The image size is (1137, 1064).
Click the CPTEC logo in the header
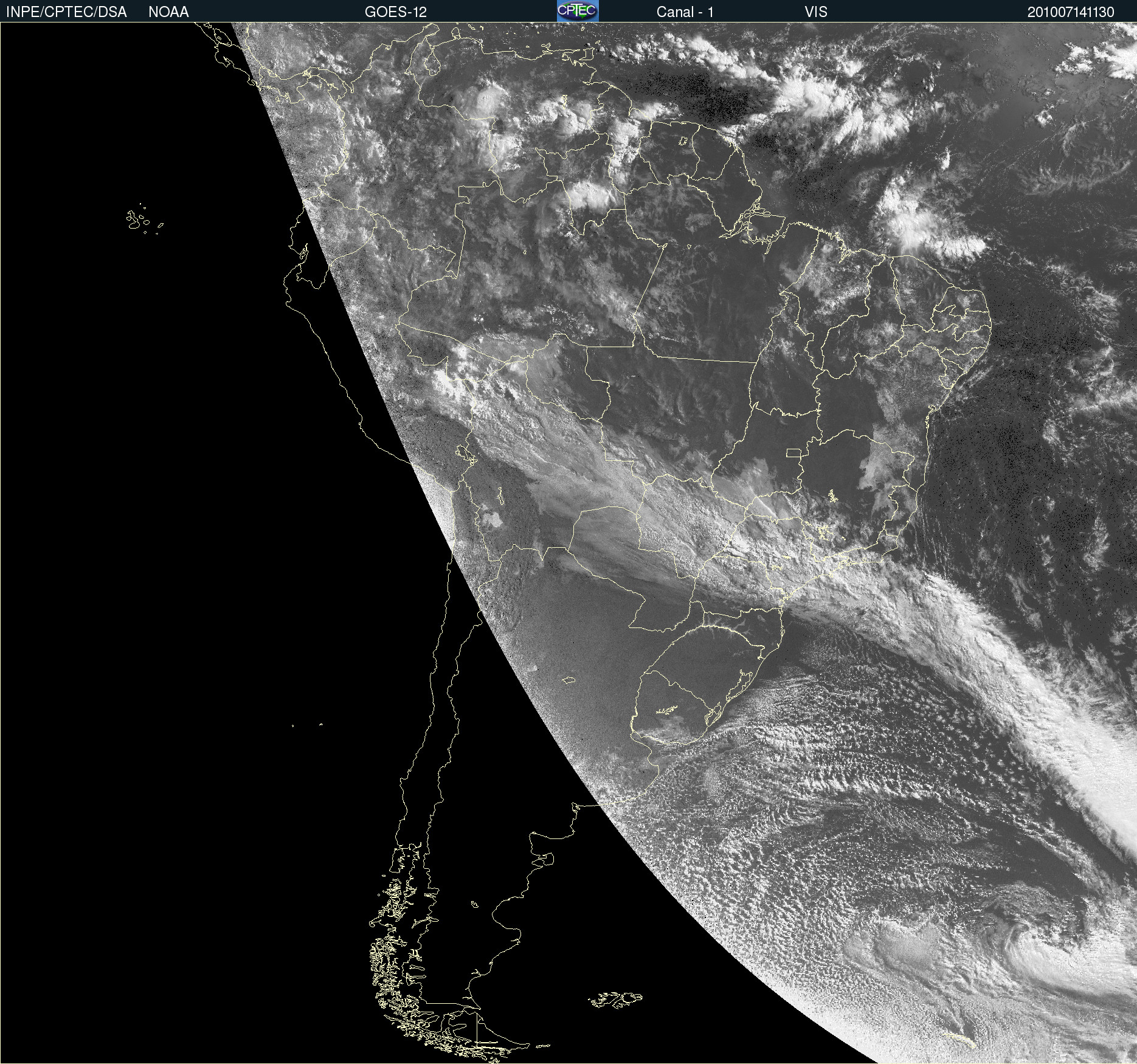coord(578,11)
